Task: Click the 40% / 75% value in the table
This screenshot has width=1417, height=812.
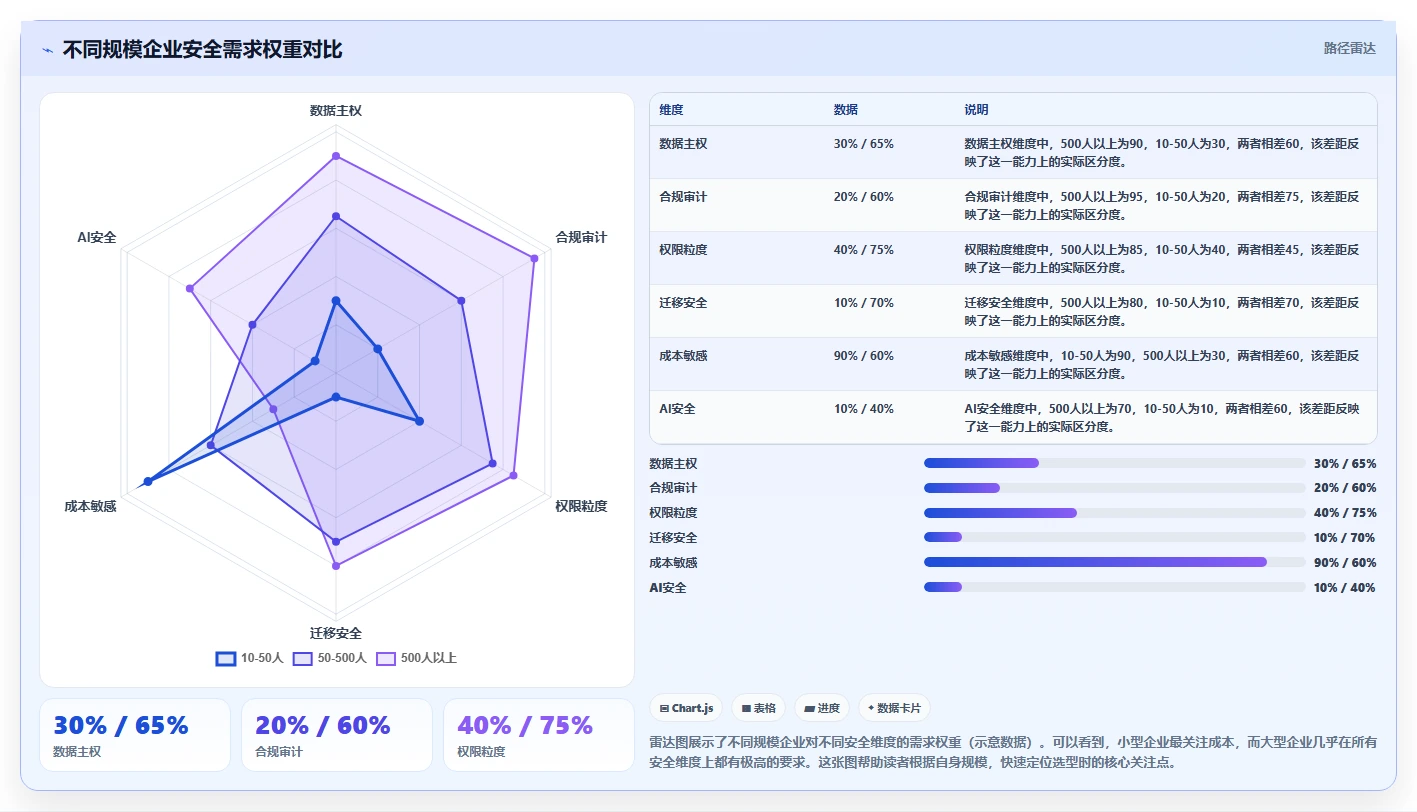Action: coord(863,250)
